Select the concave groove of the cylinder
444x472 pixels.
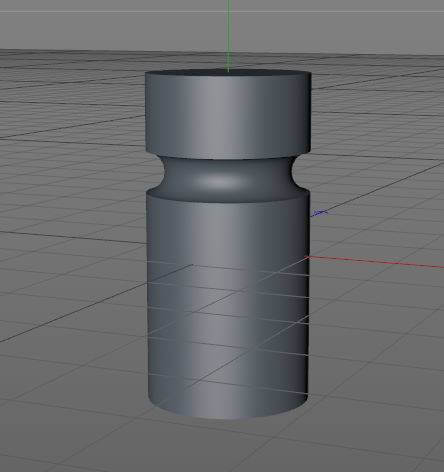tap(228, 179)
